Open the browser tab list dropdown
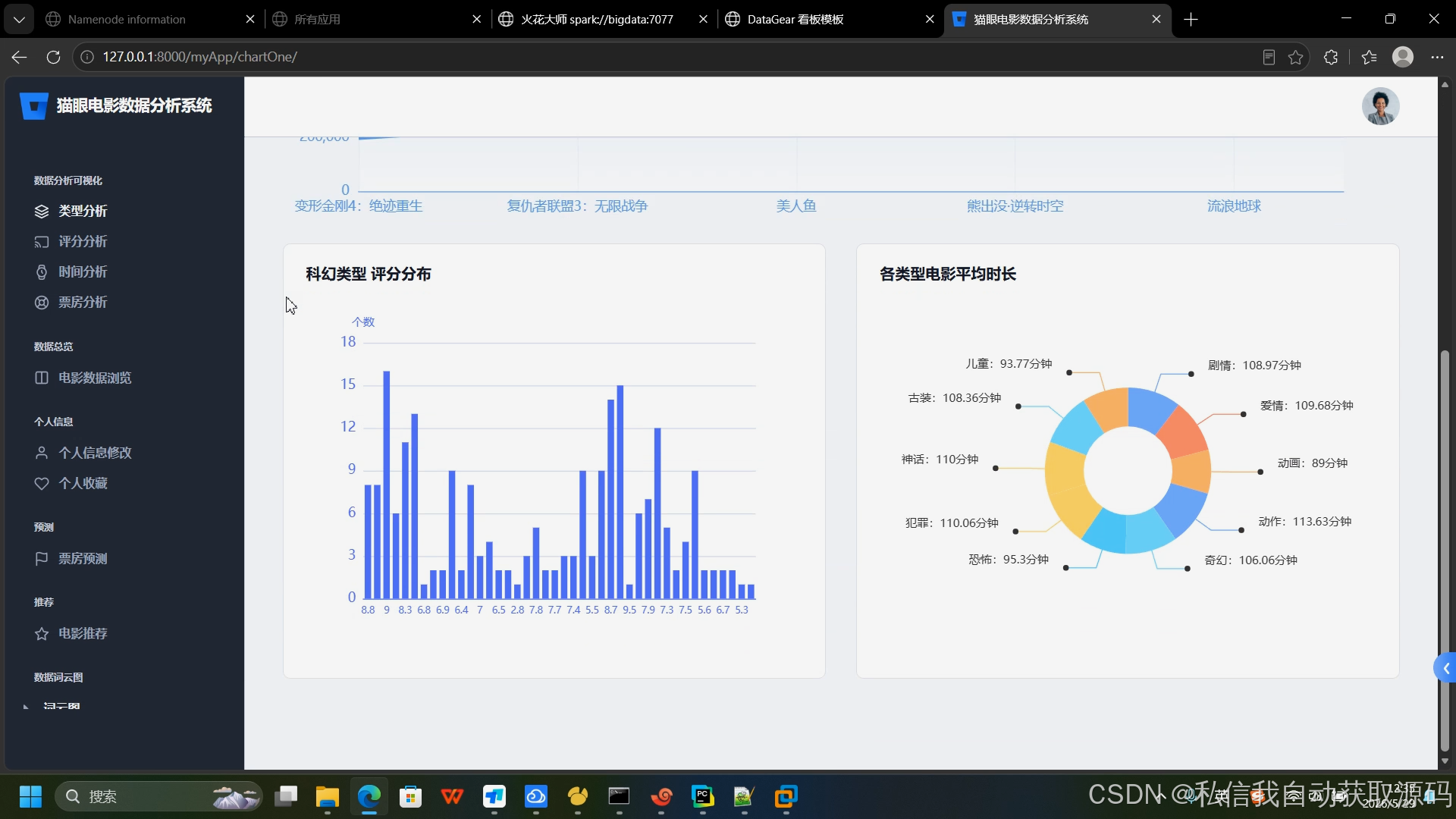The image size is (1456, 819). (19, 19)
